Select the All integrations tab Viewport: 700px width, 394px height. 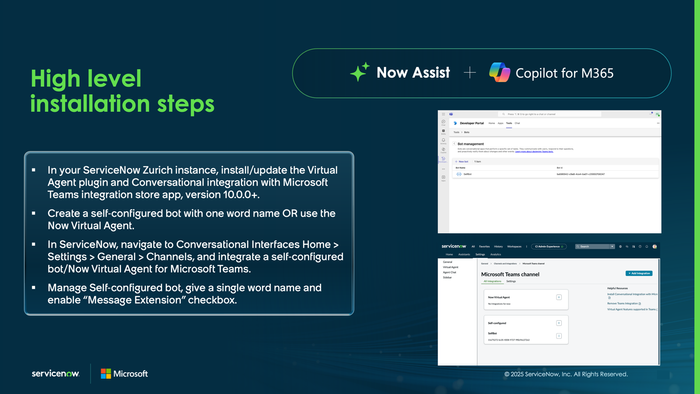(x=492, y=281)
